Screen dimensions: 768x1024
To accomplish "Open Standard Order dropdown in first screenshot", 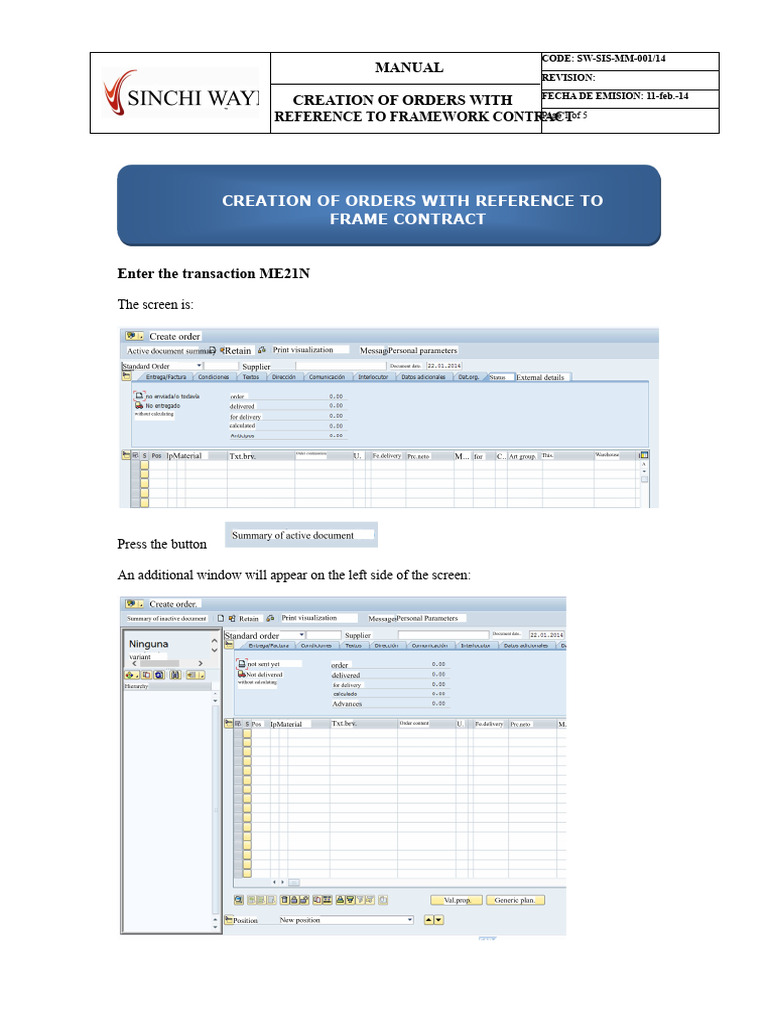I will [x=200, y=366].
